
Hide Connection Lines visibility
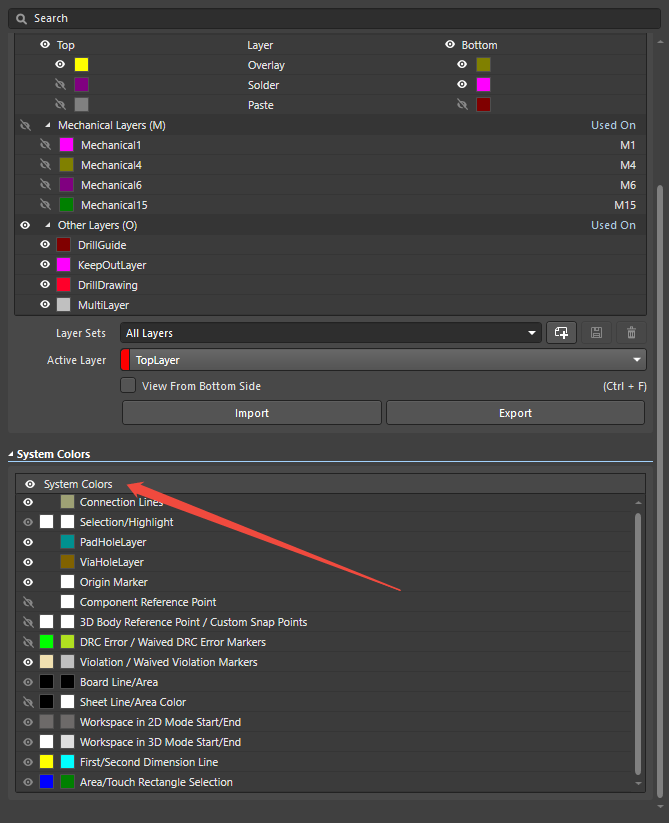[28, 502]
